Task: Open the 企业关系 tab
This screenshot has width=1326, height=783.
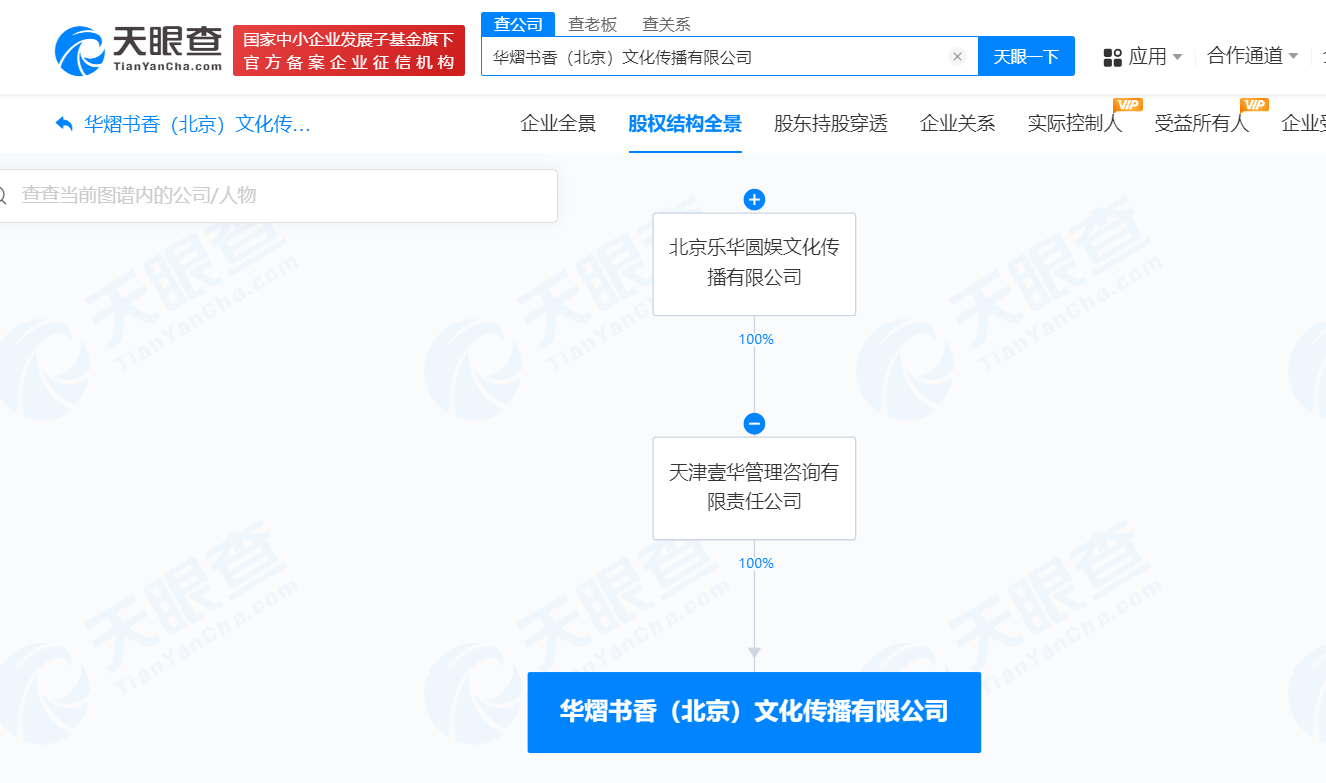Action: 957,124
